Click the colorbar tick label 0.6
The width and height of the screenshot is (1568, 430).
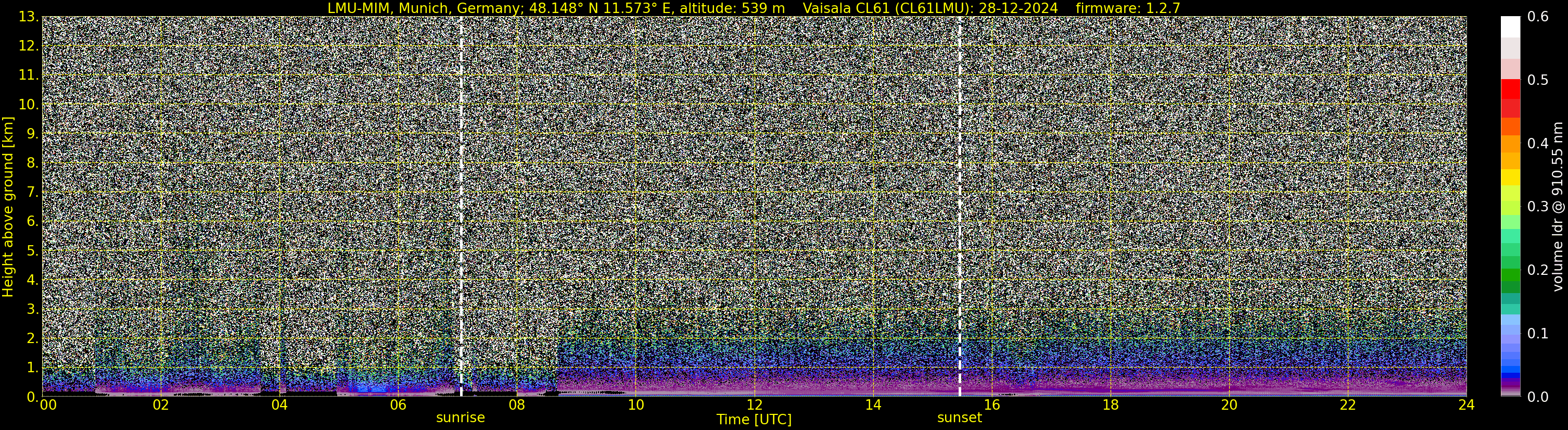[1538, 17]
